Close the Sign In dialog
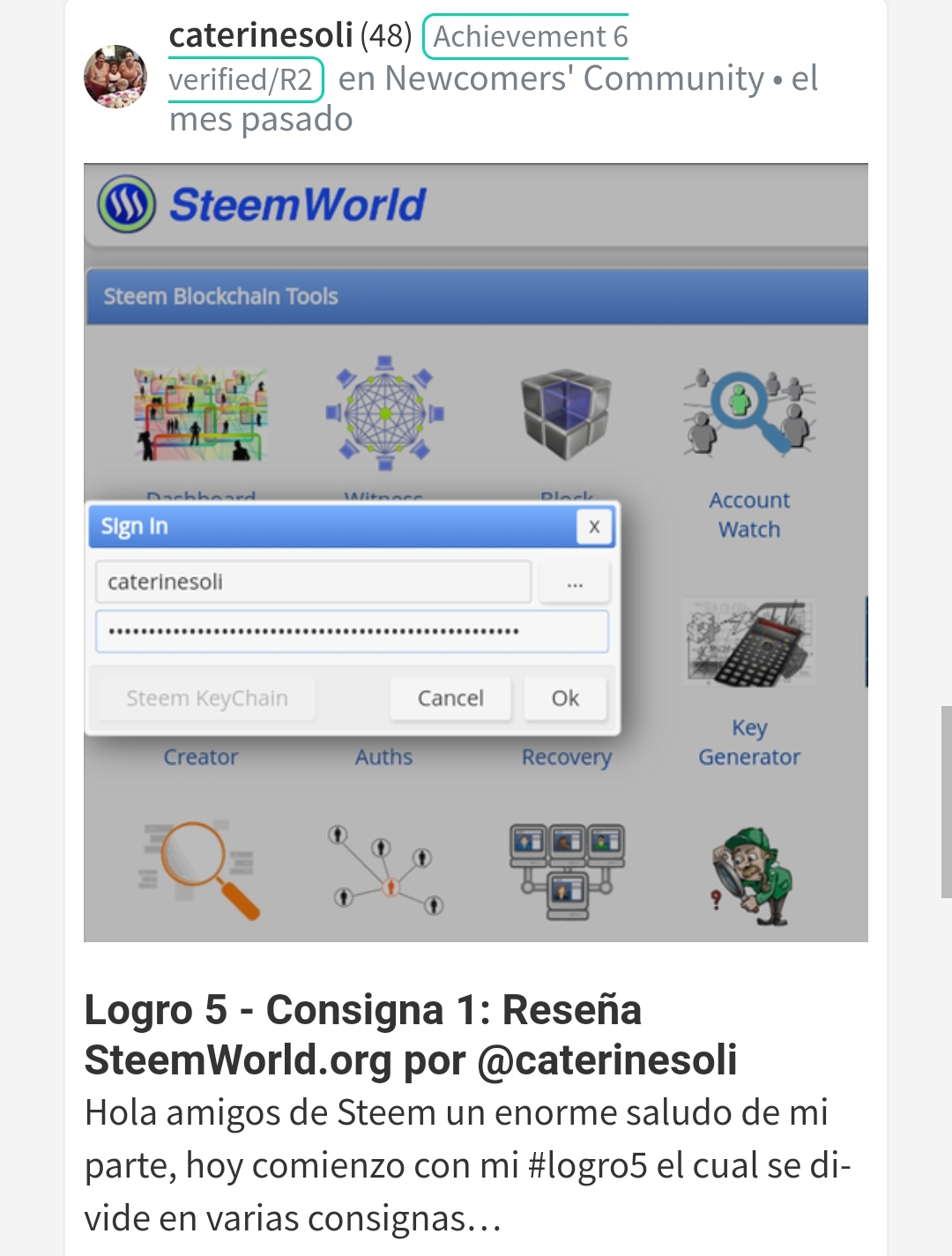952x1256 pixels. click(x=594, y=527)
